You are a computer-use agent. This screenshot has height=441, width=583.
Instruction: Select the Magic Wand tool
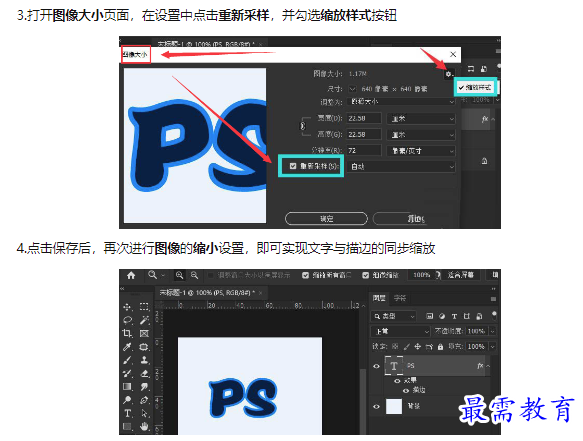pyautogui.click(x=144, y=320)
